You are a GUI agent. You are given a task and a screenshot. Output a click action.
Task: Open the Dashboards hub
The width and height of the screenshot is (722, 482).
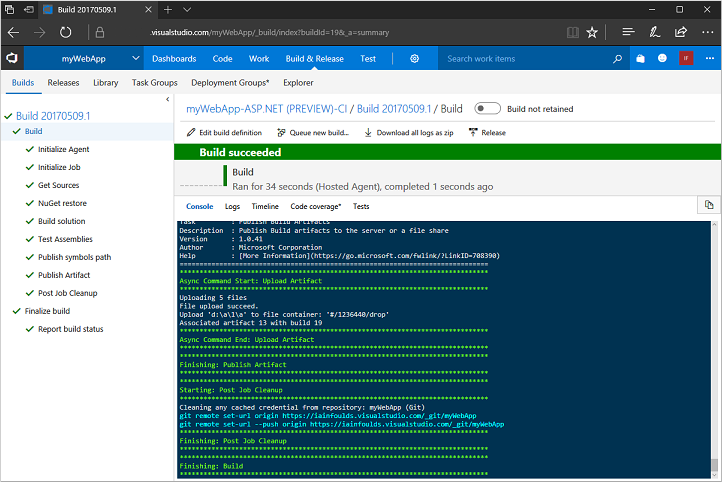(174, 58)
